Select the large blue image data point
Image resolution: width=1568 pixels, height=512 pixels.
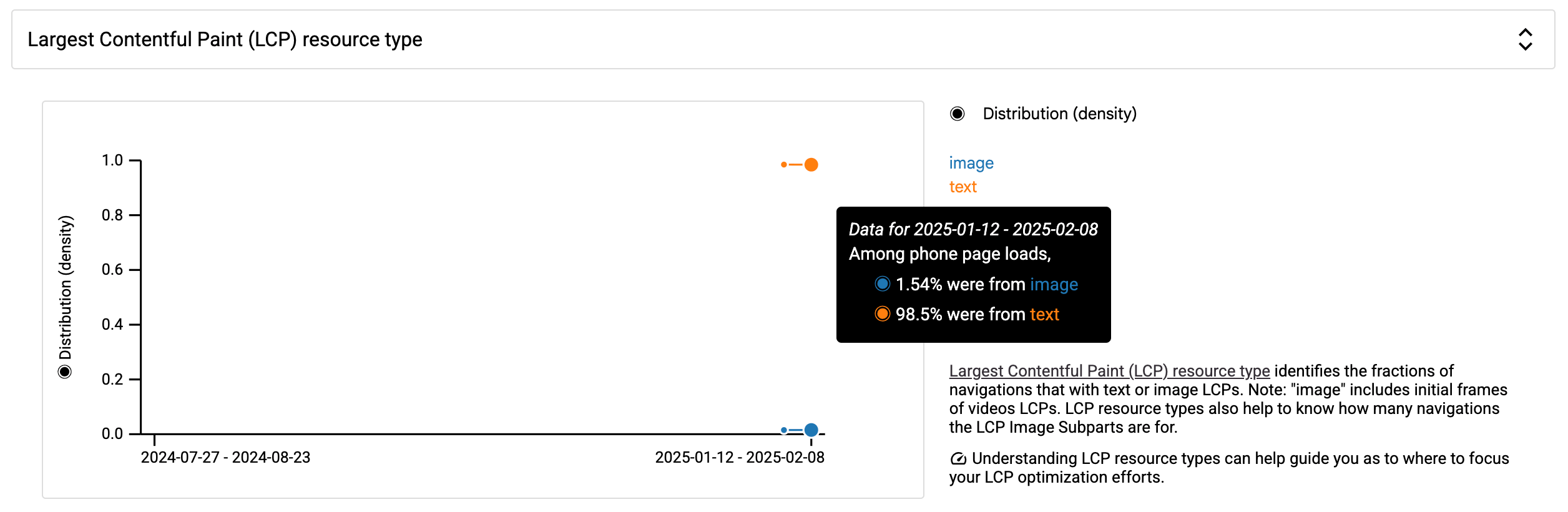tap(811, 429)
